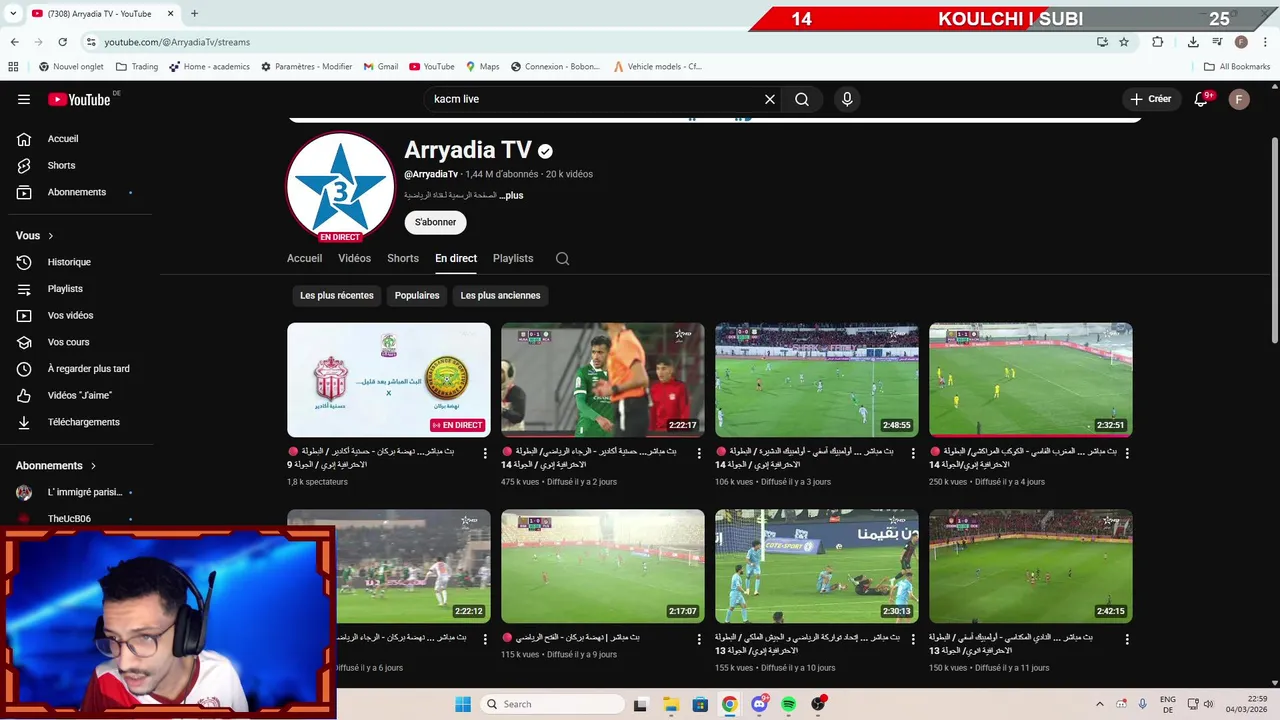Image resolution: width=1280 pixels, height=720 pixels.
Task: Open the YouTube hamburger guide menu
Action: point(24,99)
